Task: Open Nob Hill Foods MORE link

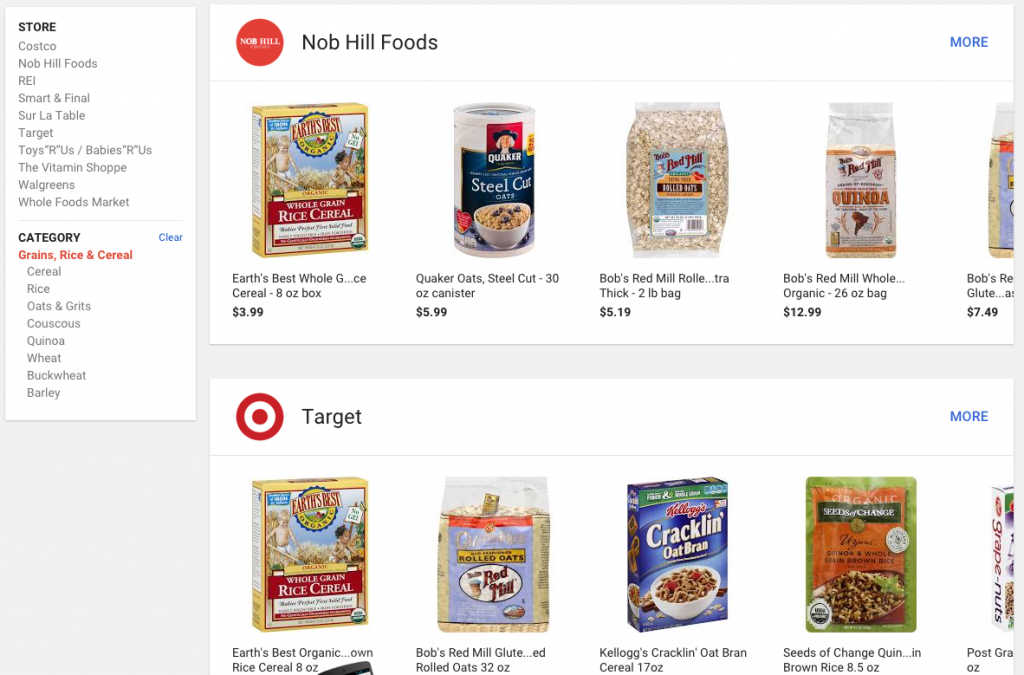Action: coord(968,42)
